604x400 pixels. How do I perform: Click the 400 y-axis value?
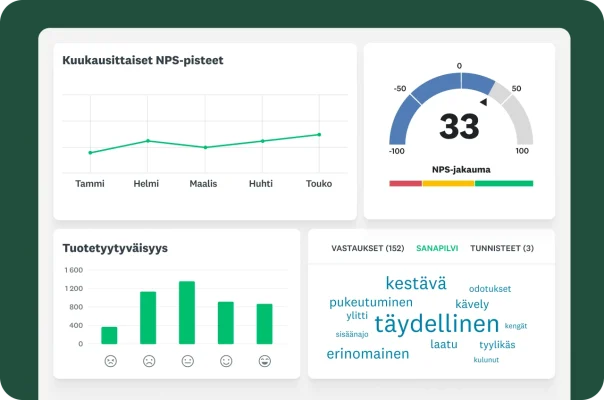[76, 325]
